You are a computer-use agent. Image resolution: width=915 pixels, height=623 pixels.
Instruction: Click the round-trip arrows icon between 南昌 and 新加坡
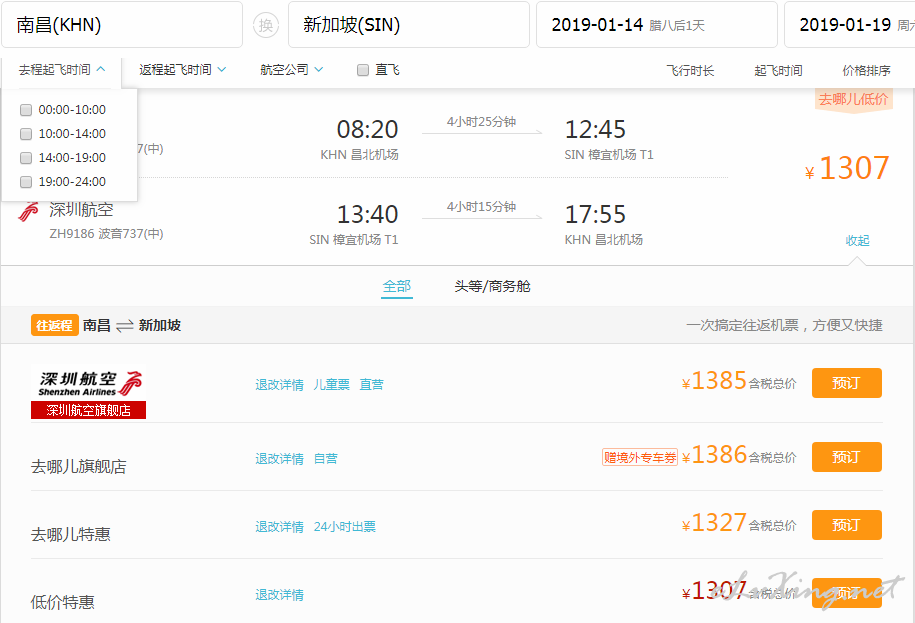click(125, 326)
